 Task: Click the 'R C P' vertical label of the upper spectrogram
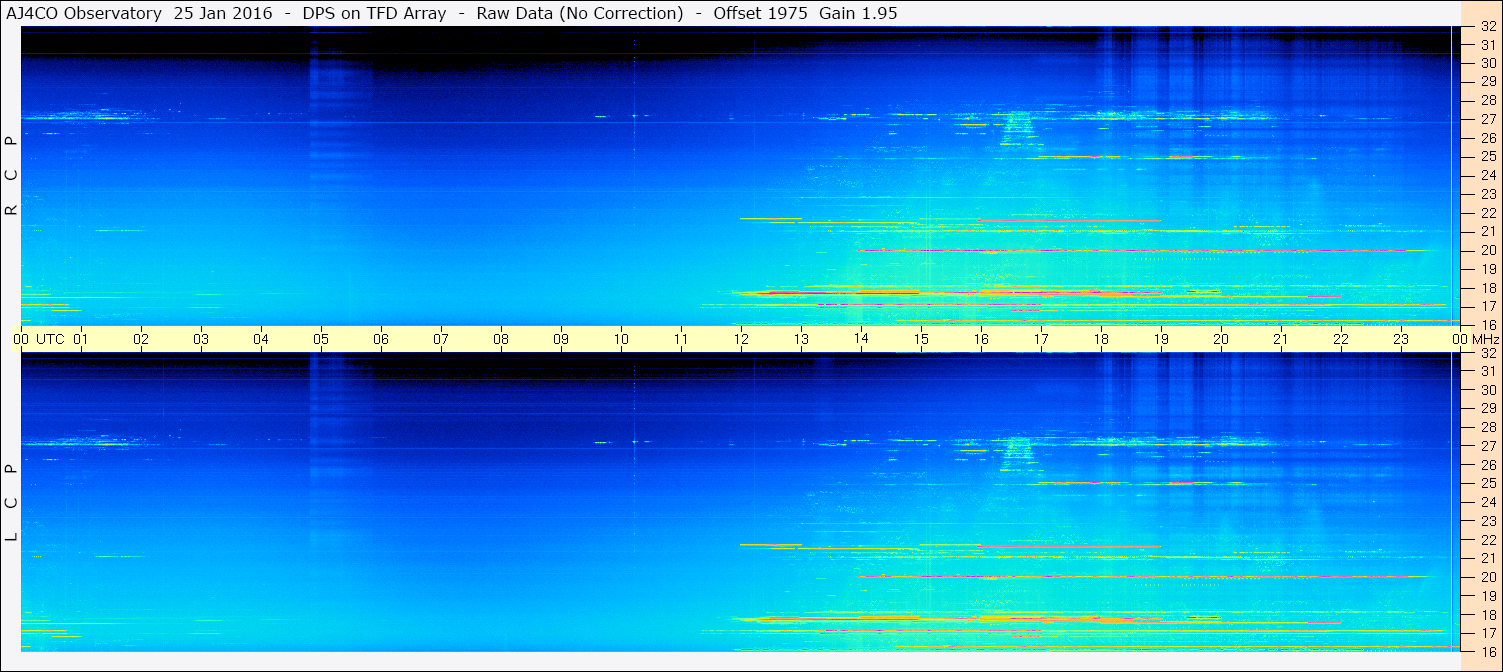[12, 177]
